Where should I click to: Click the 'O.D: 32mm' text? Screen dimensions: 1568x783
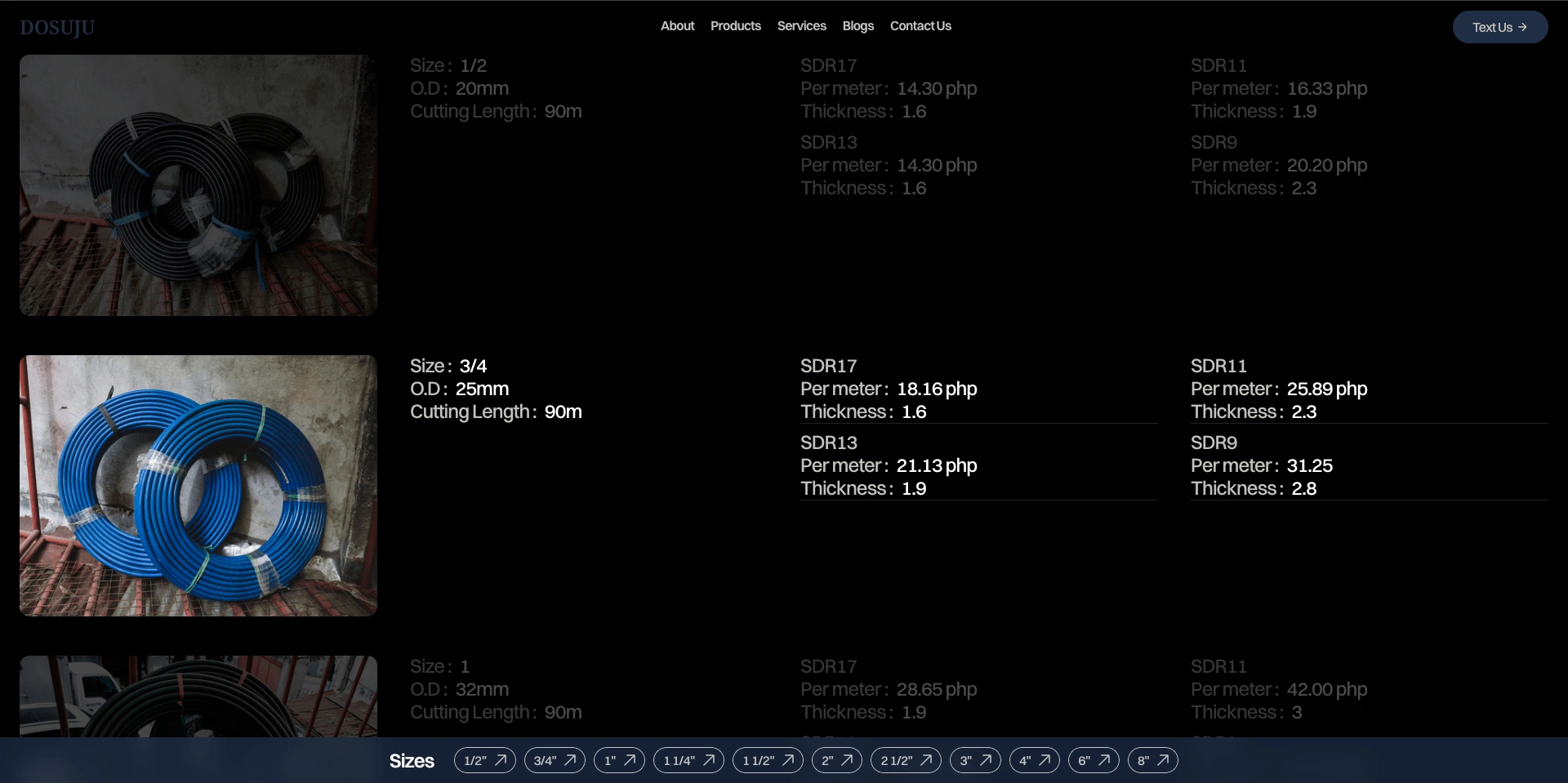coord(459,689)
